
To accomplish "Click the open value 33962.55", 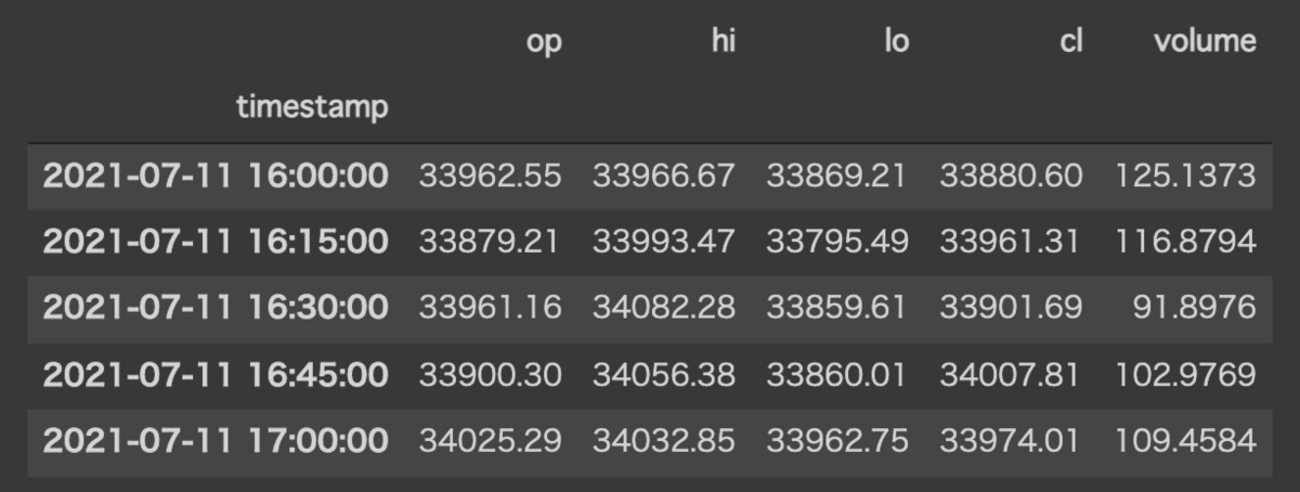I will tap(490, 176).
